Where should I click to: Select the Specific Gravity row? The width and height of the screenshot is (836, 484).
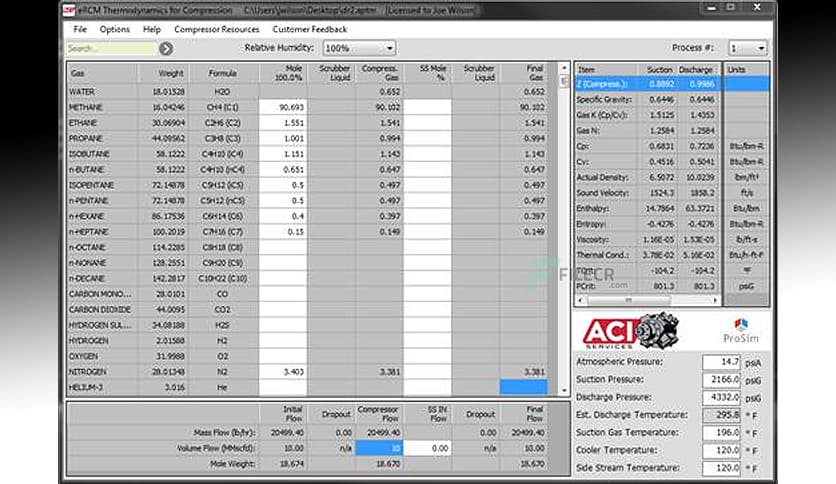click(x=672, y=100)
